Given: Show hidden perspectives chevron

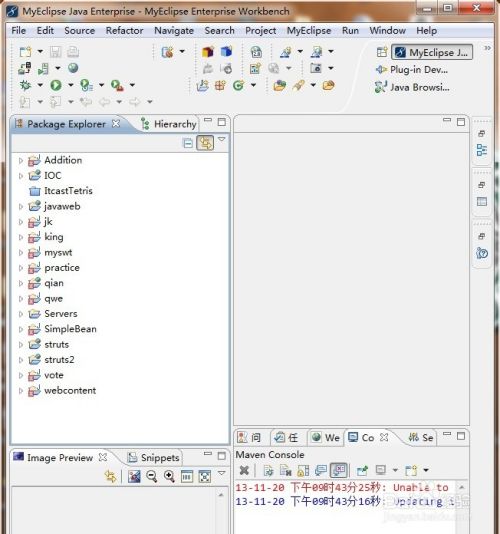Looking at the screenshot, I should pyautogui.click(x=487, y=48).
